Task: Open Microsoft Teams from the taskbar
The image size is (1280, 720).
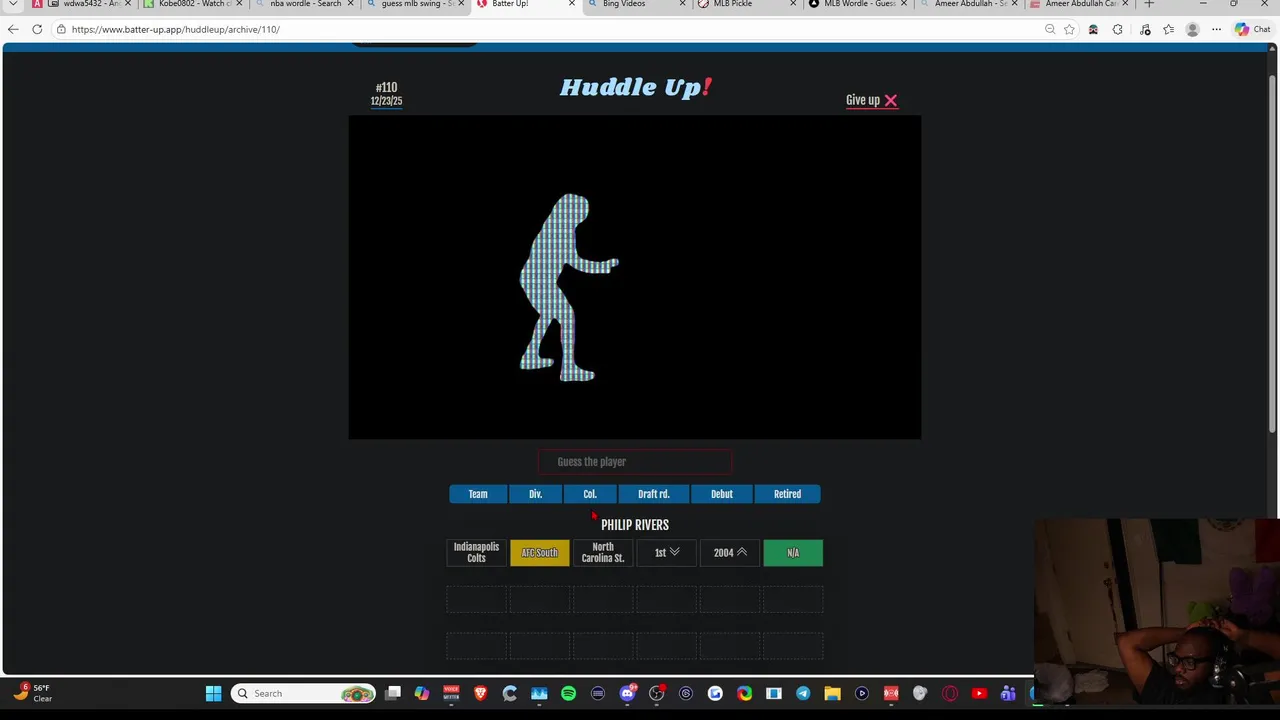Action: coord(1008,693)
